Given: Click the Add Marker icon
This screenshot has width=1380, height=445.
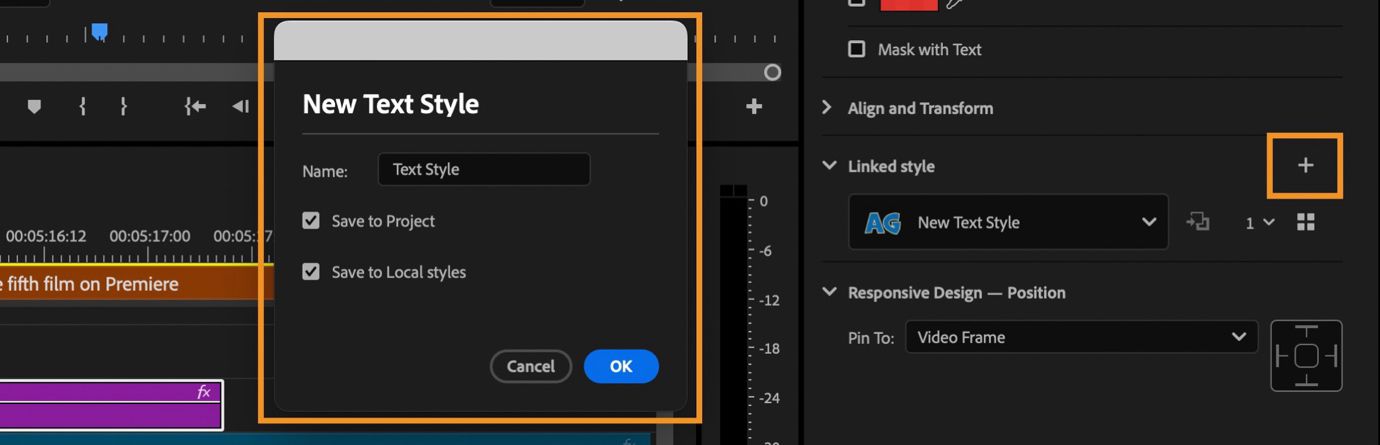Looking at the screenshot, I should point(34,106).
